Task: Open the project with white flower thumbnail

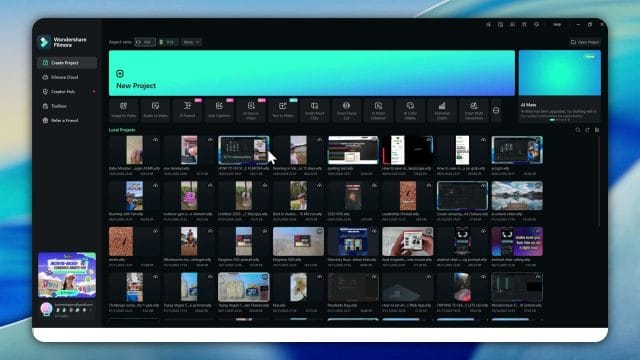Action: pyautogui.click(x=298, y=287)
